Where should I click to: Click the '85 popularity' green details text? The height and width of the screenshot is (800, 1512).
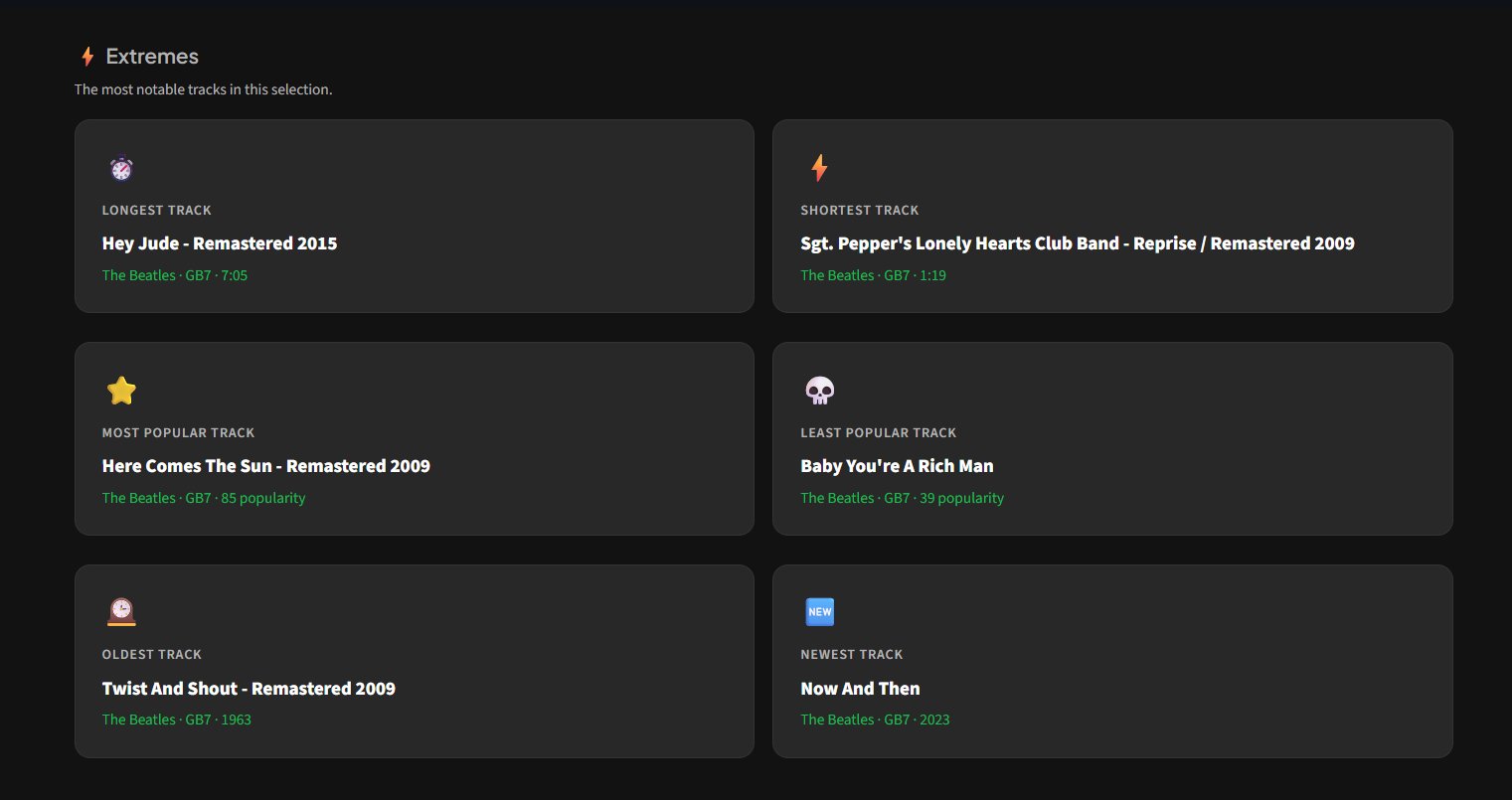click(x=262, y=498)
